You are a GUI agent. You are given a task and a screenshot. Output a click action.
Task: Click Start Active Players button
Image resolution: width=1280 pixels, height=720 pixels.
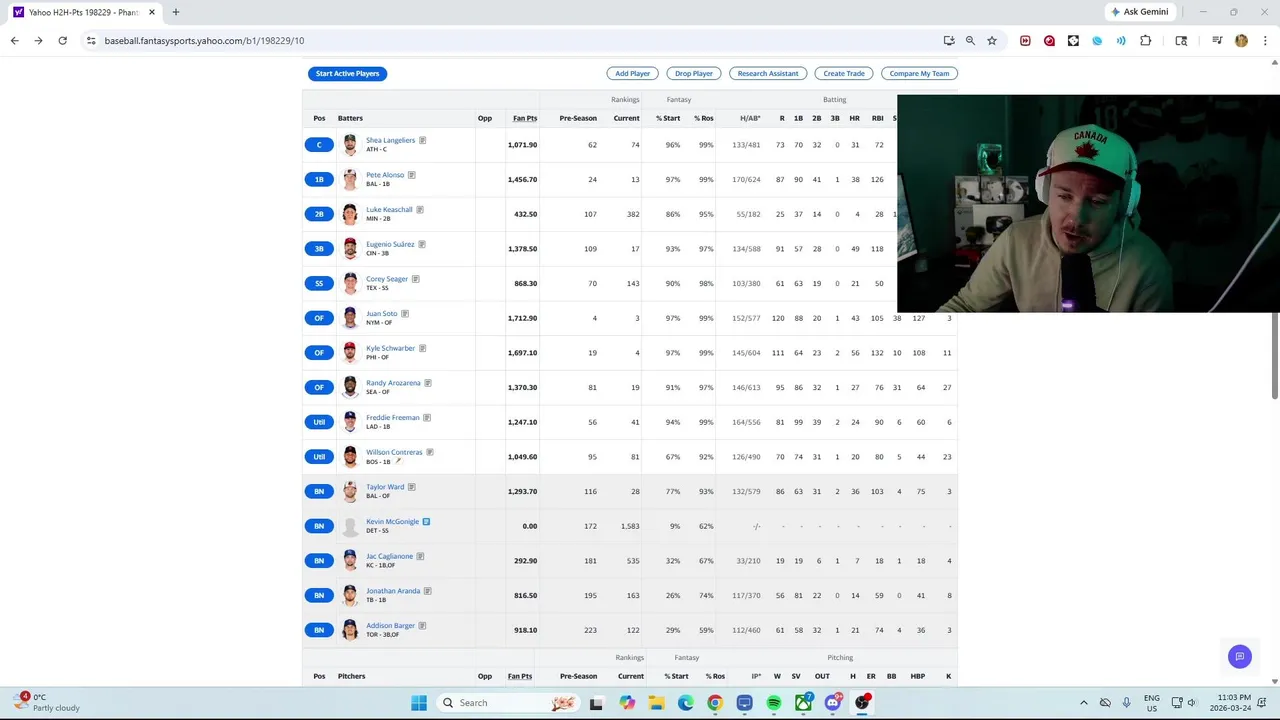(347, 73)
